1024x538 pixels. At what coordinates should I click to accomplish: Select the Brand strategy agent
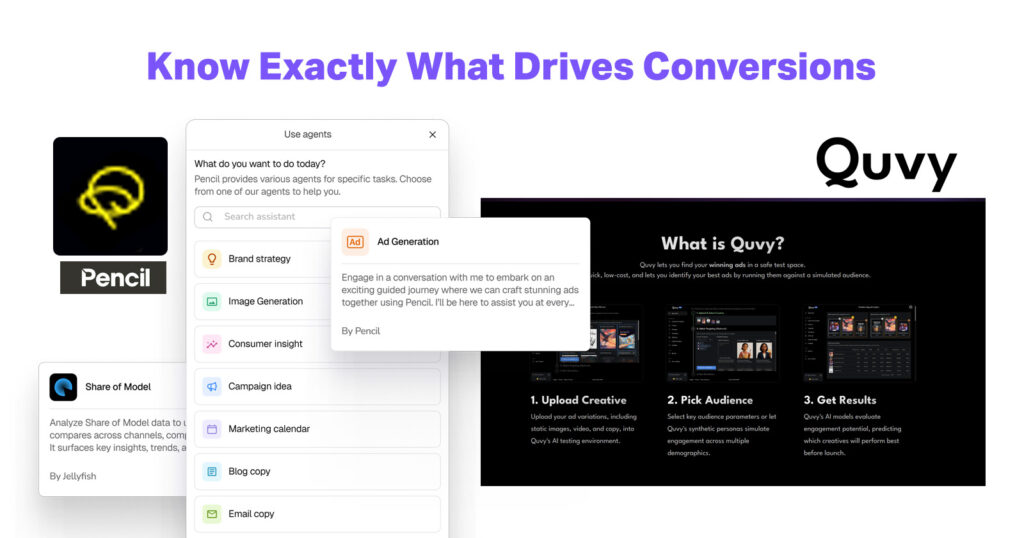tap(260, 259)
